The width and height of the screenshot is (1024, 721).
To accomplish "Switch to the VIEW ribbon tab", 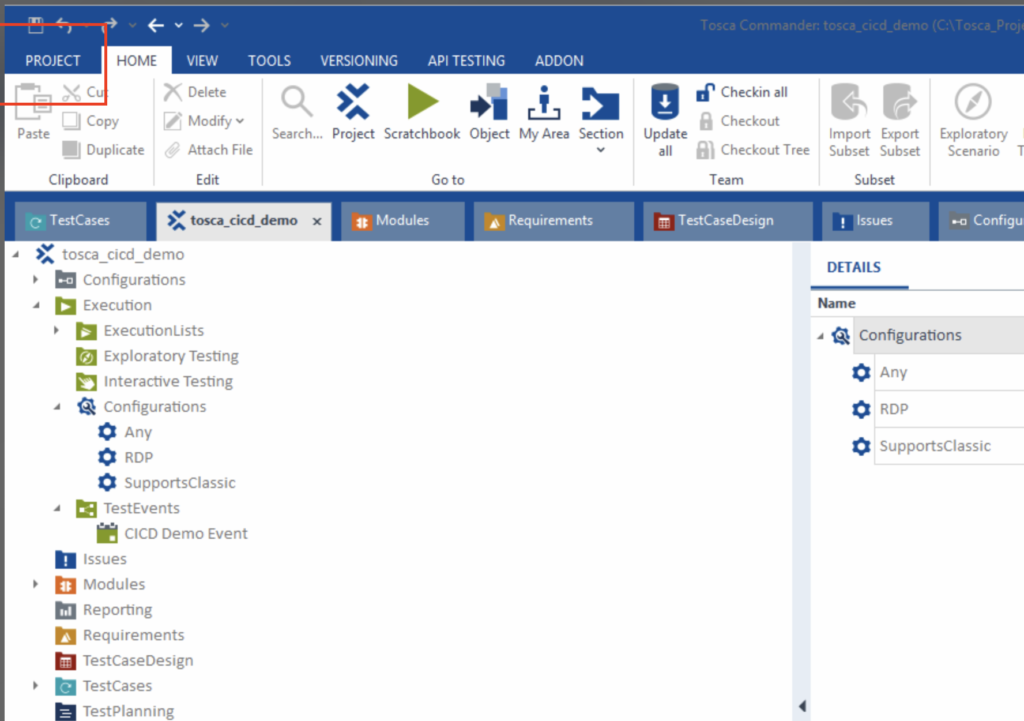I will click(202, 61).
